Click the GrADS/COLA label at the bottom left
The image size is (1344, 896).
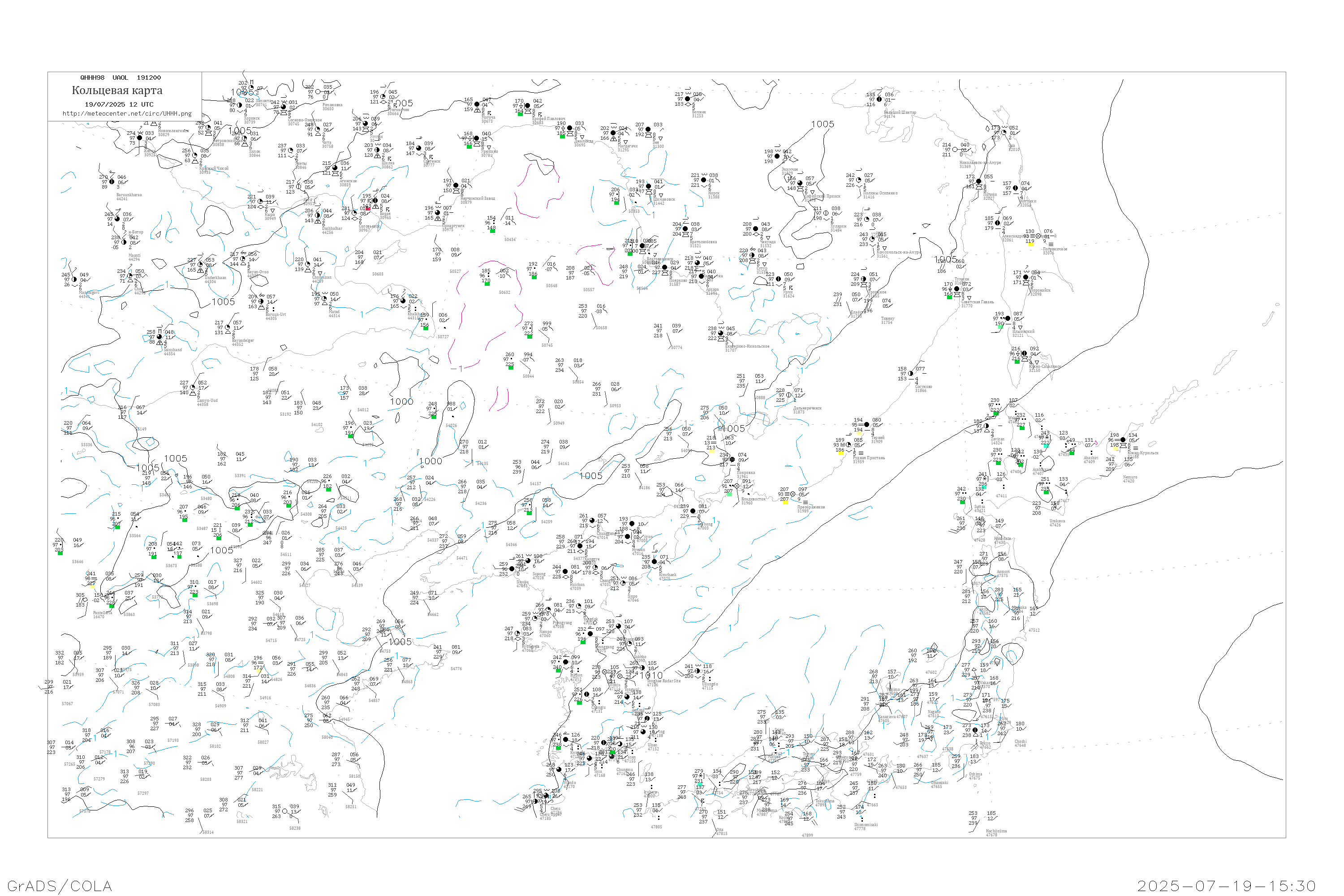(60, 886)
